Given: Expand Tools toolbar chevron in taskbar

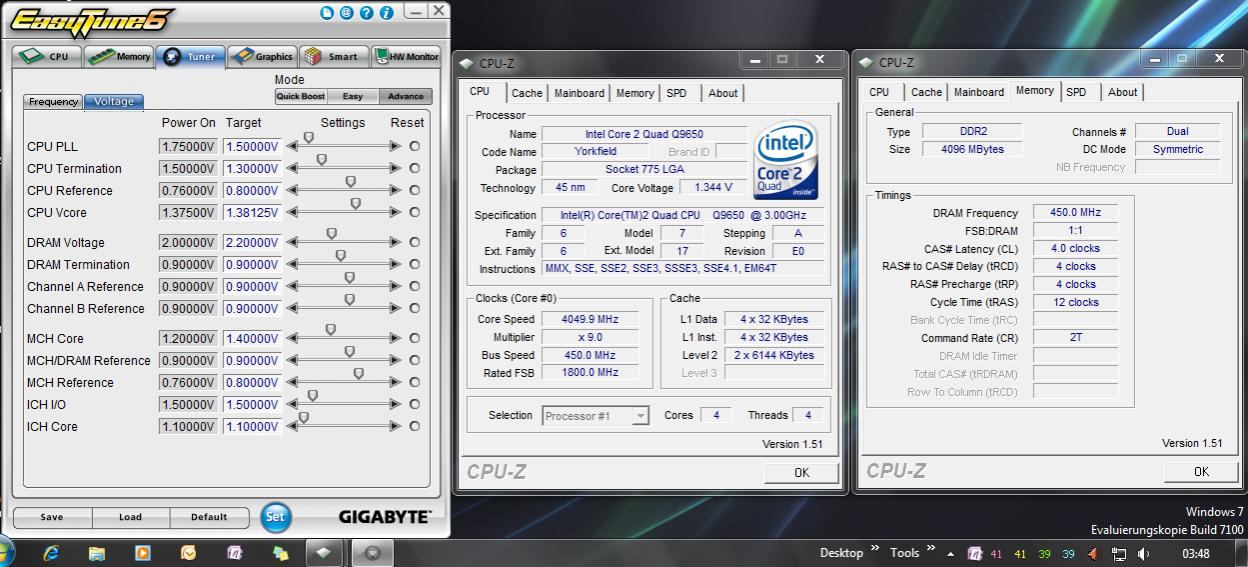Looking at the screenshot, I should tap(931, 548).
